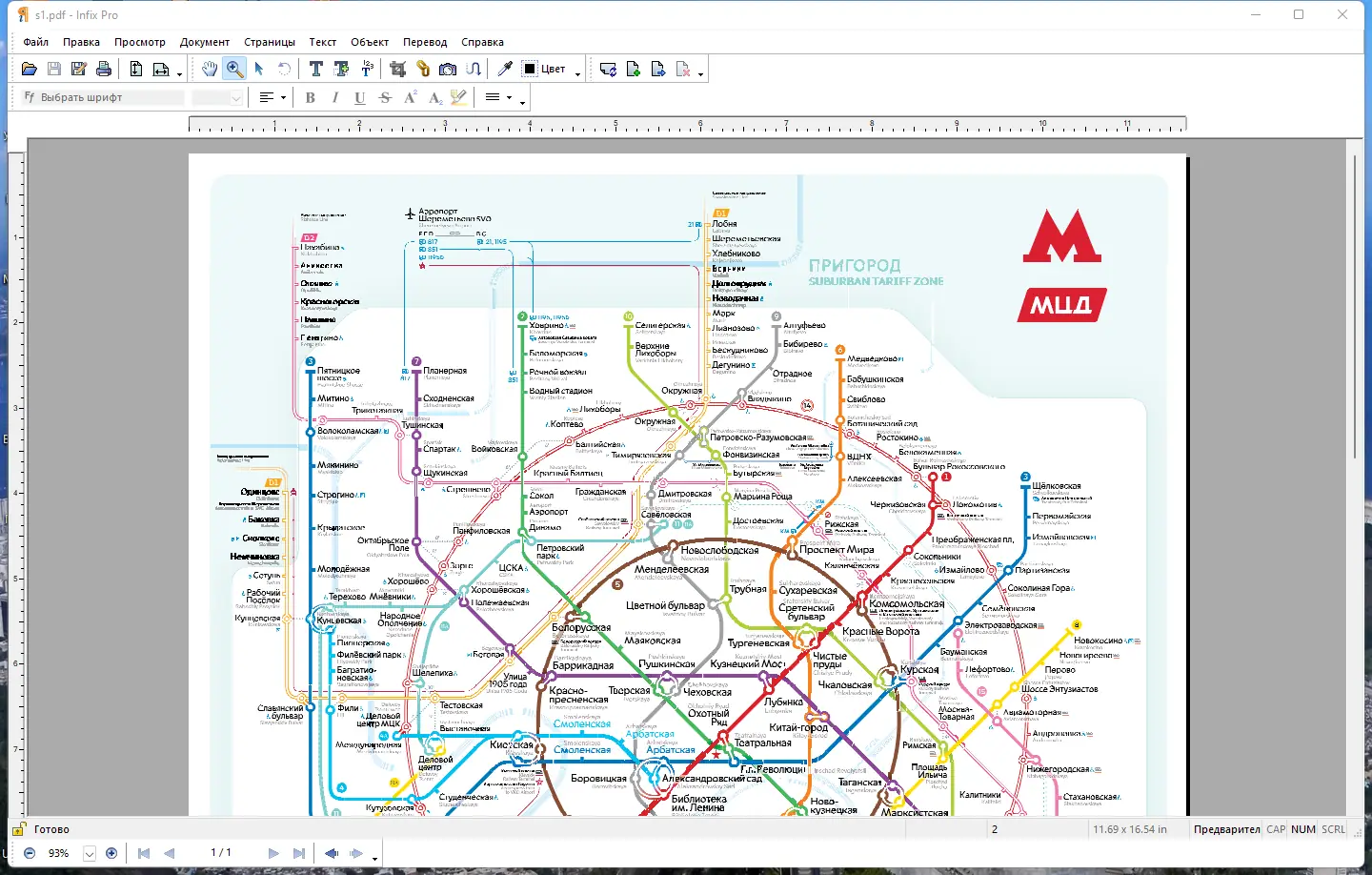Viewport: 1372px width, 875px height.
Task: Select the numbered text tool
Action: click(x=367, y=69)
